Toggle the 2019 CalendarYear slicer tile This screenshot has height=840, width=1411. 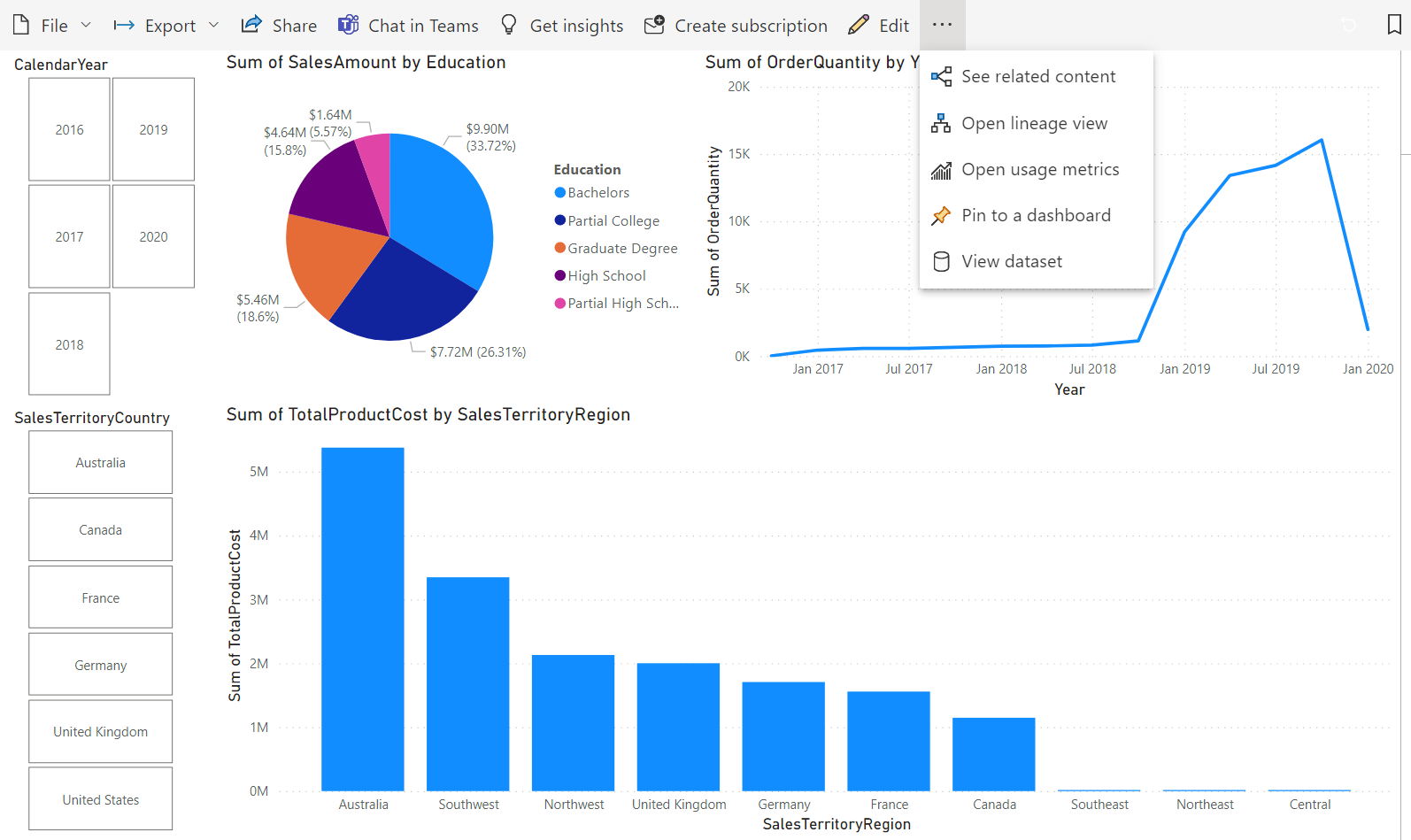pos(153,129)
